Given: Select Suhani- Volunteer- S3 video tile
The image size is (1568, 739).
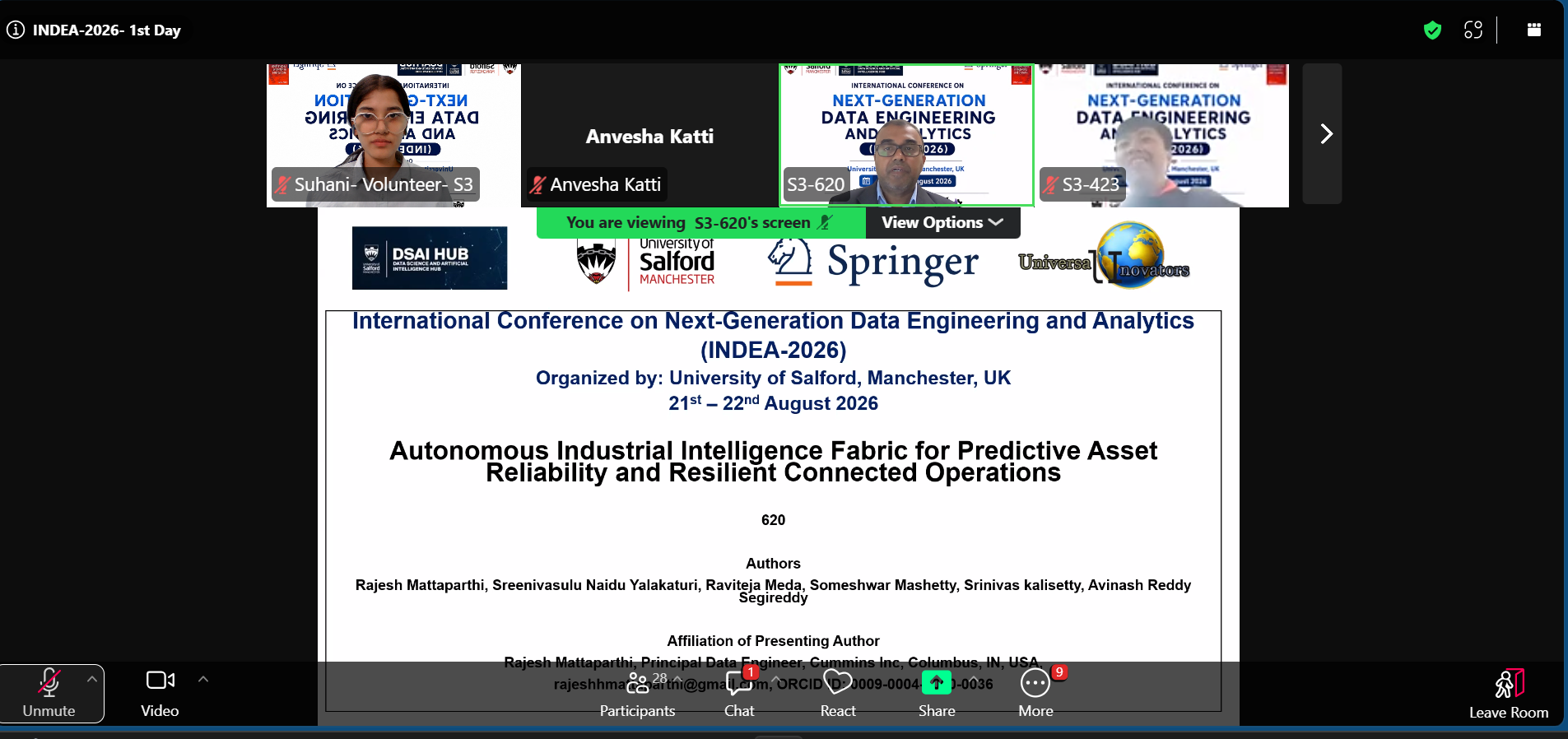Looking at the screenshot, I should [x=393, y=135].
